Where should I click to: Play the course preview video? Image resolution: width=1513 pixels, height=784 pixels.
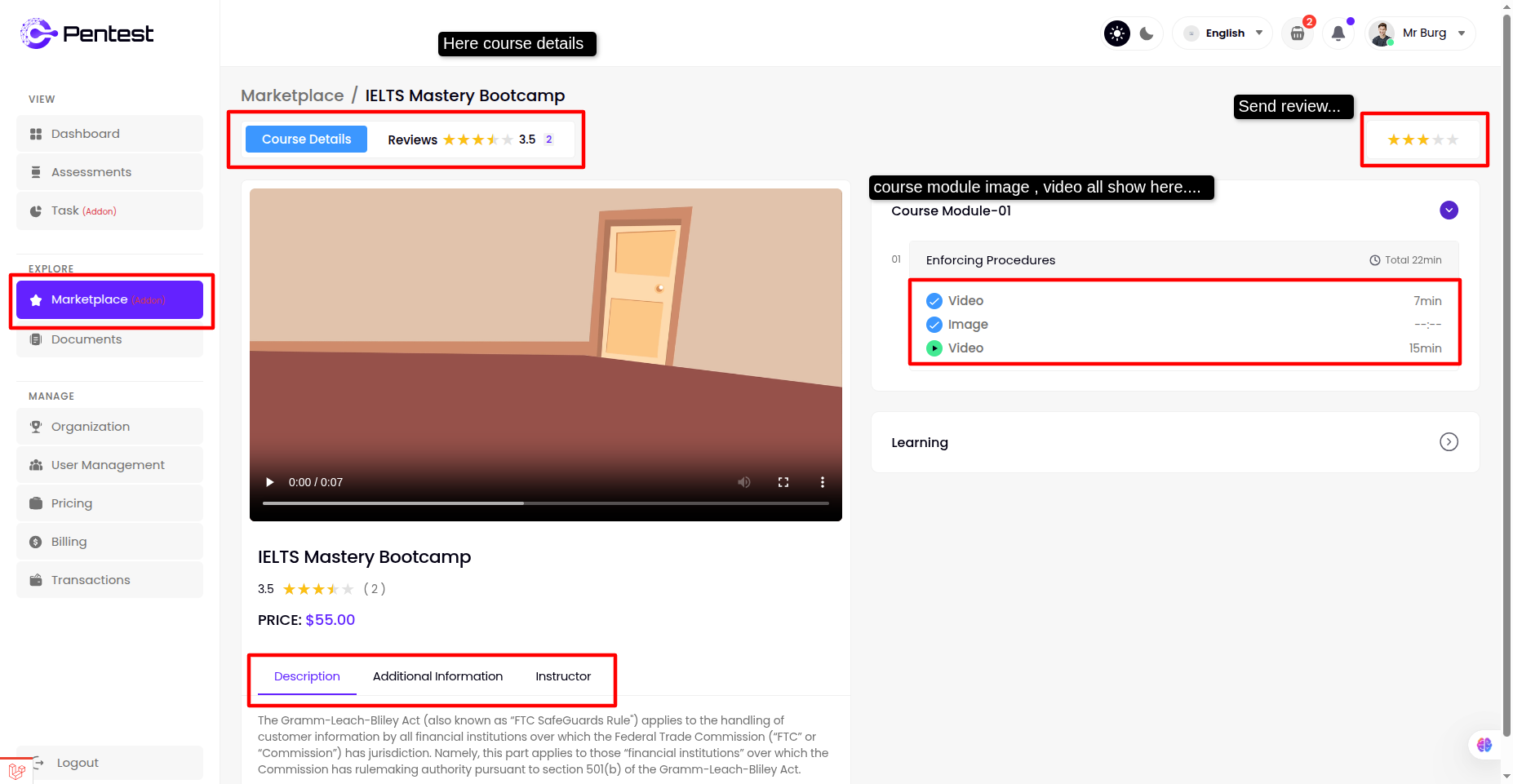(270, 482)
